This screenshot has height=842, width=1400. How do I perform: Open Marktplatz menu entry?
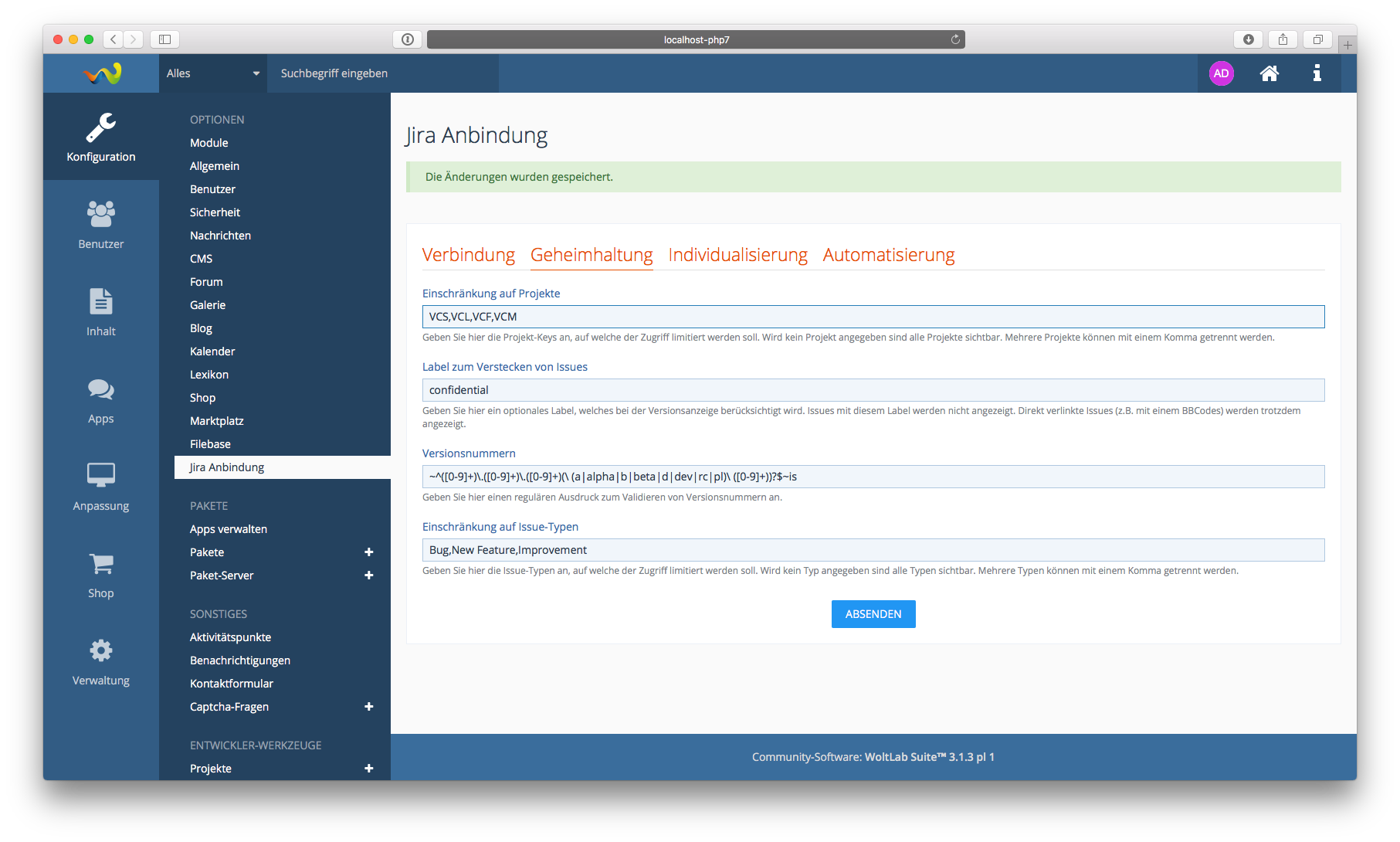[x=217, y=421]
